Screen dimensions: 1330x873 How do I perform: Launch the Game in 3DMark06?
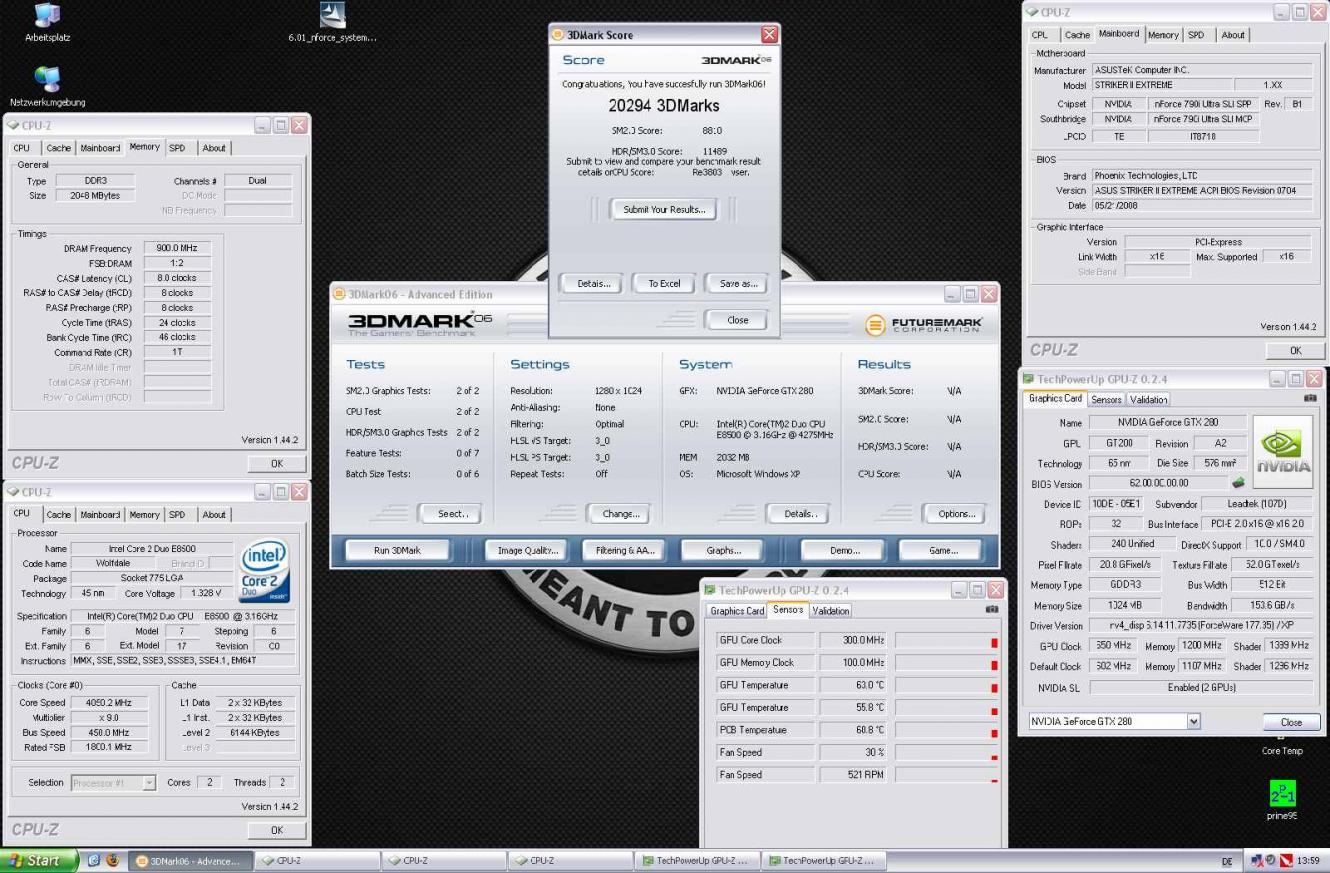(x=943, y=550)
